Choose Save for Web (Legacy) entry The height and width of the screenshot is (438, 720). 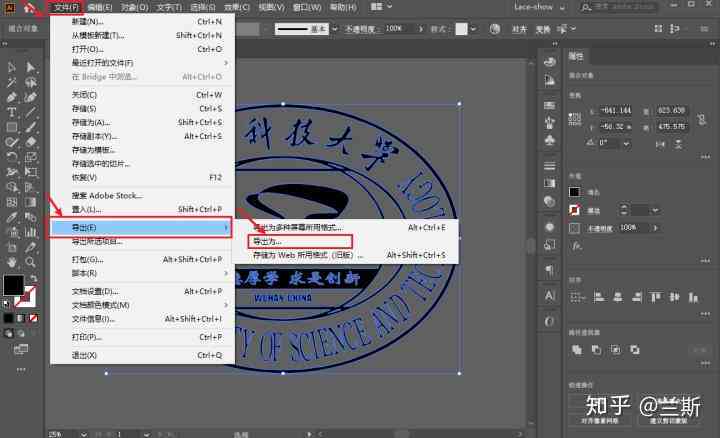pos(346,255)
